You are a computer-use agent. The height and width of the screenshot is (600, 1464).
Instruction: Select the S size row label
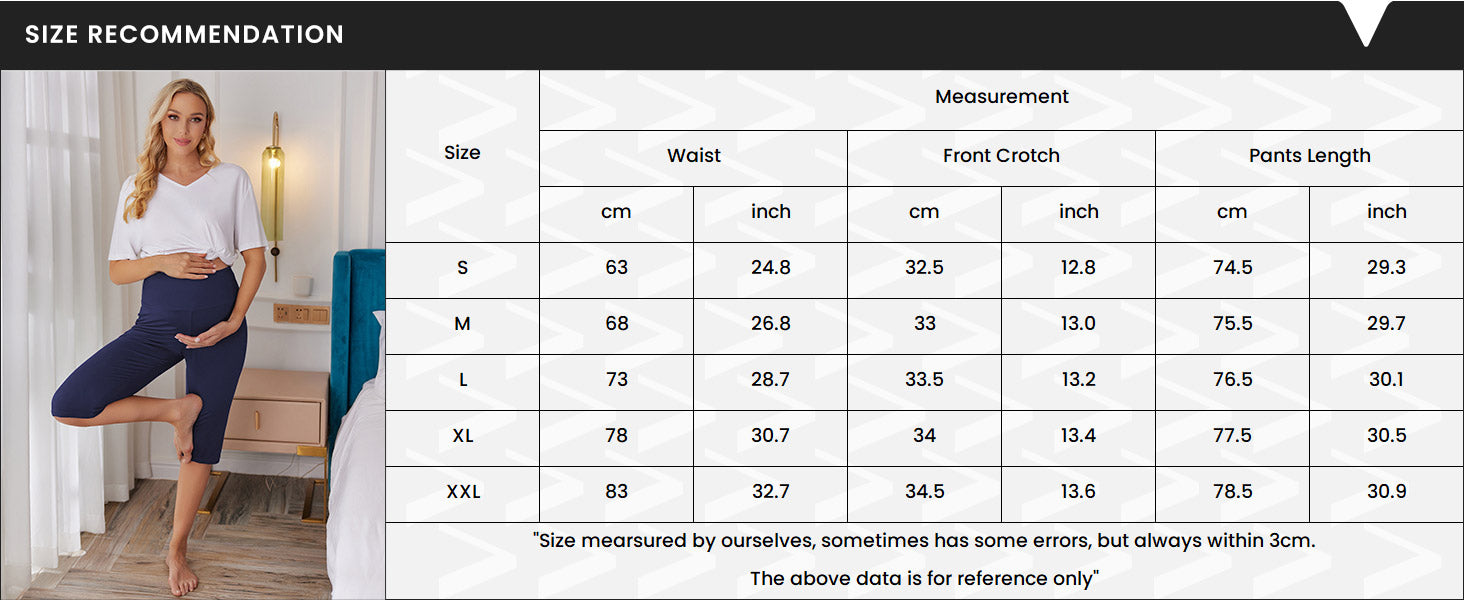462,268
